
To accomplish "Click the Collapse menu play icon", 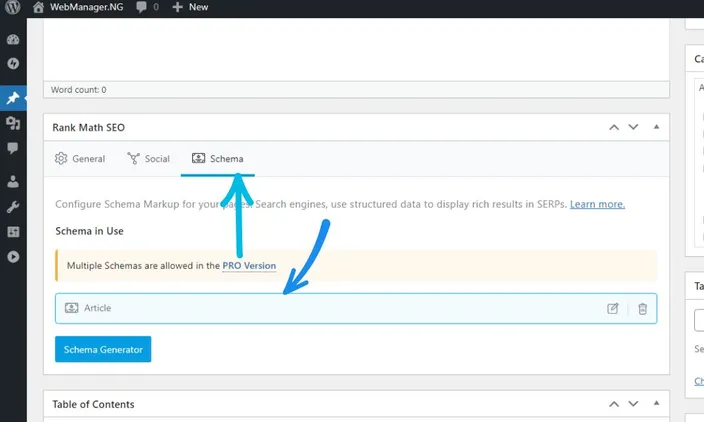I will coord(13,257).
